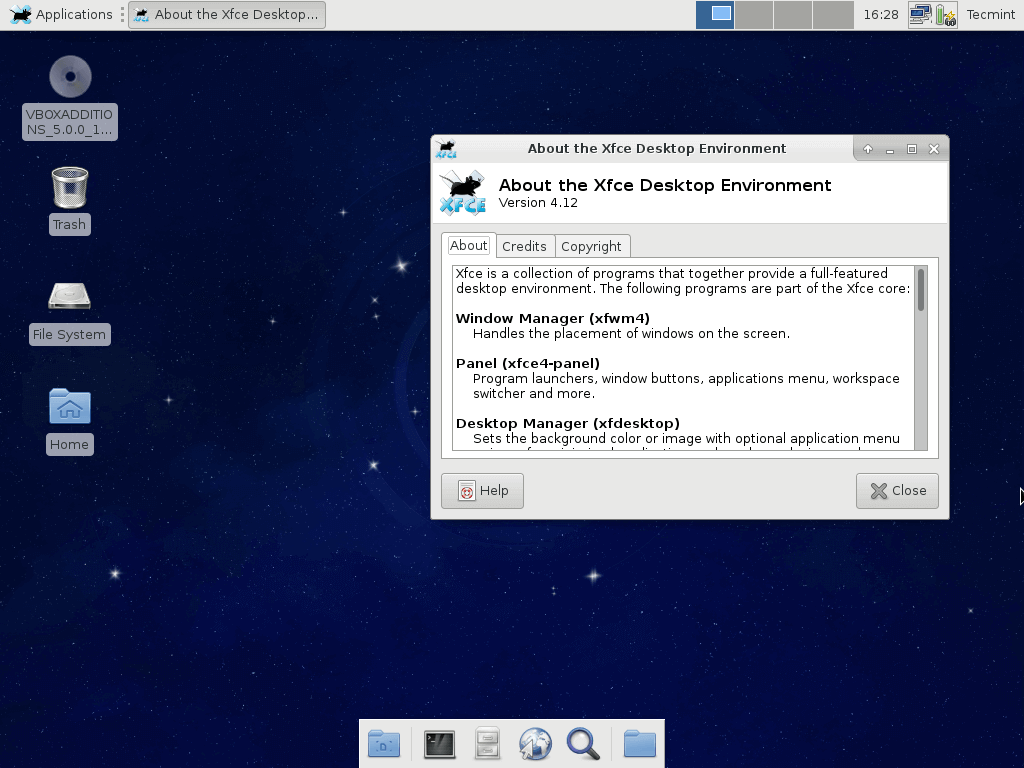1024x768 pixels.
Task: Select the second workspace in the pager
Action: (x=754, y=15)
